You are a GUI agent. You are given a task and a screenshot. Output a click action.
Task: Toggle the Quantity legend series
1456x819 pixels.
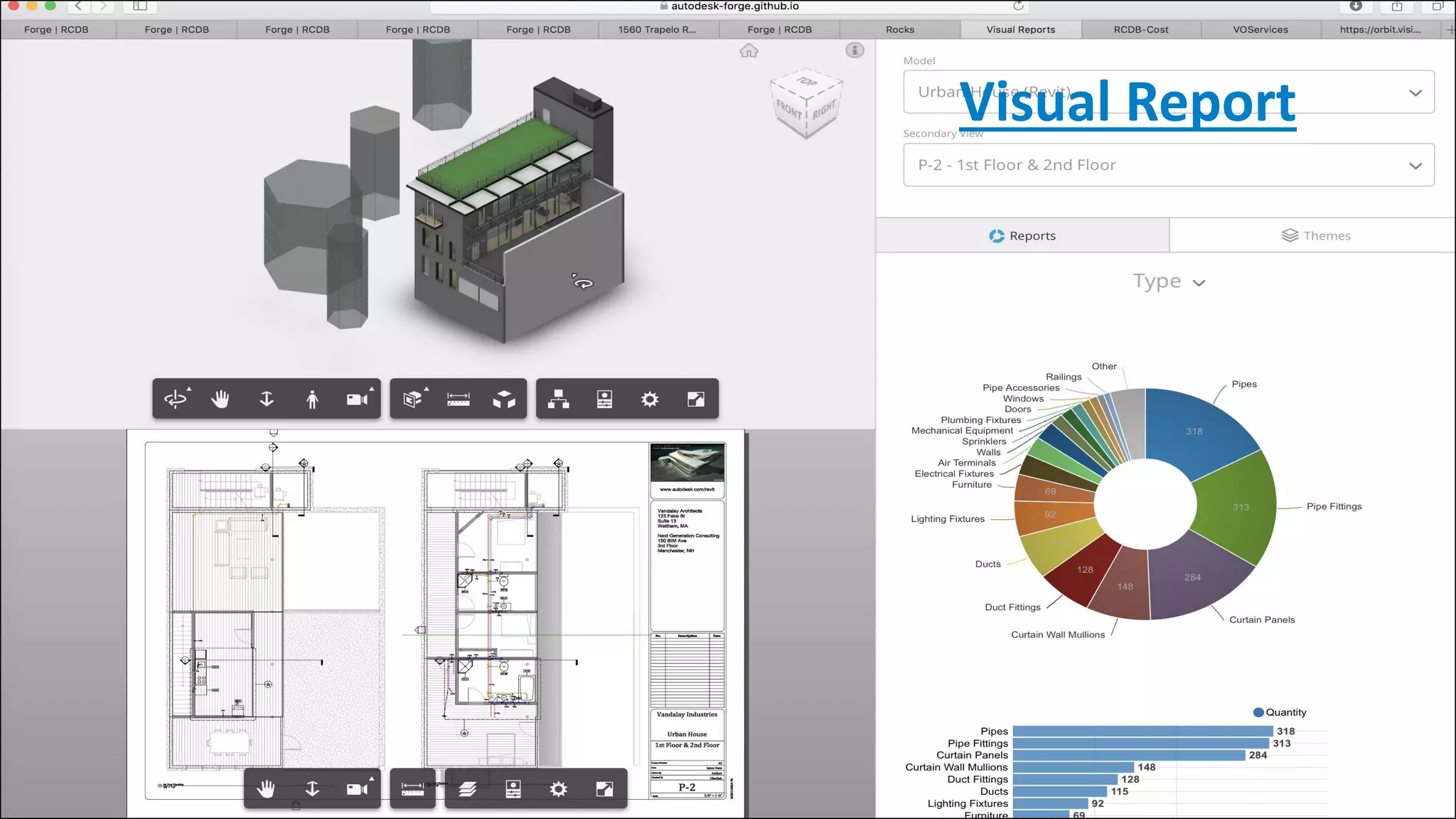(1280, 712)
